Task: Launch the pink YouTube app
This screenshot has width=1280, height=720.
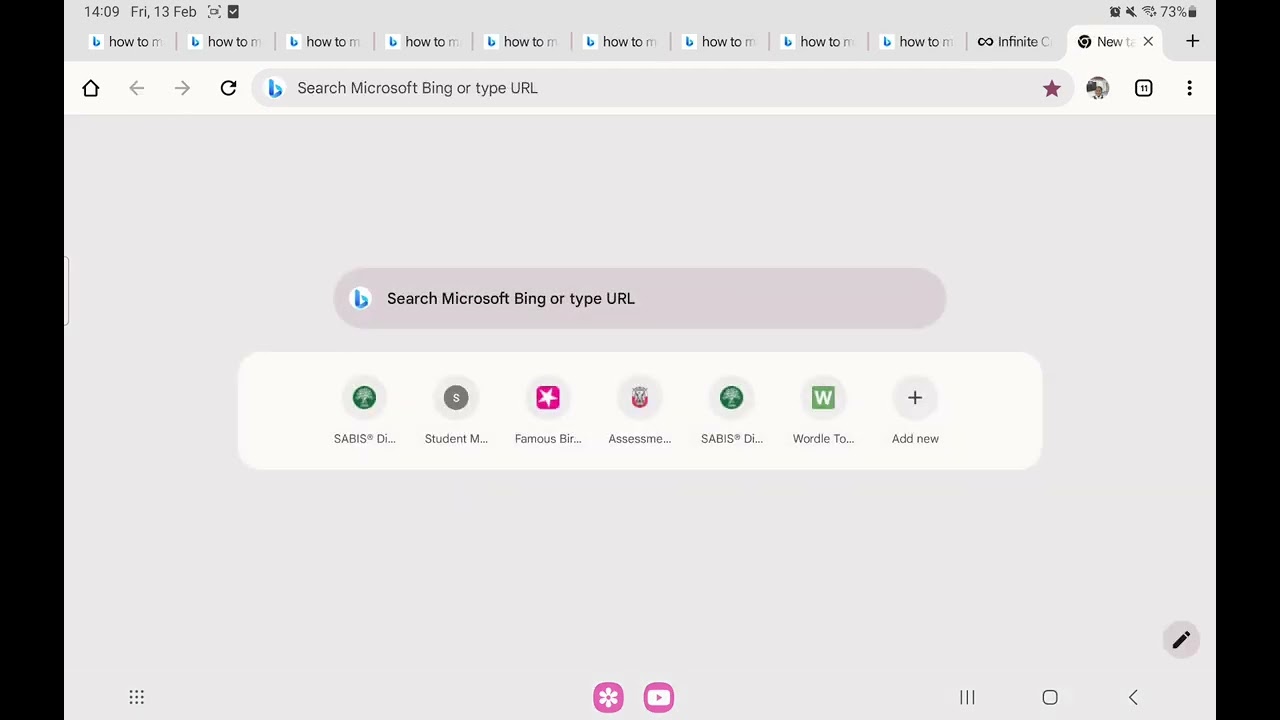Action: pyautogui.click(x=659, y=697)
